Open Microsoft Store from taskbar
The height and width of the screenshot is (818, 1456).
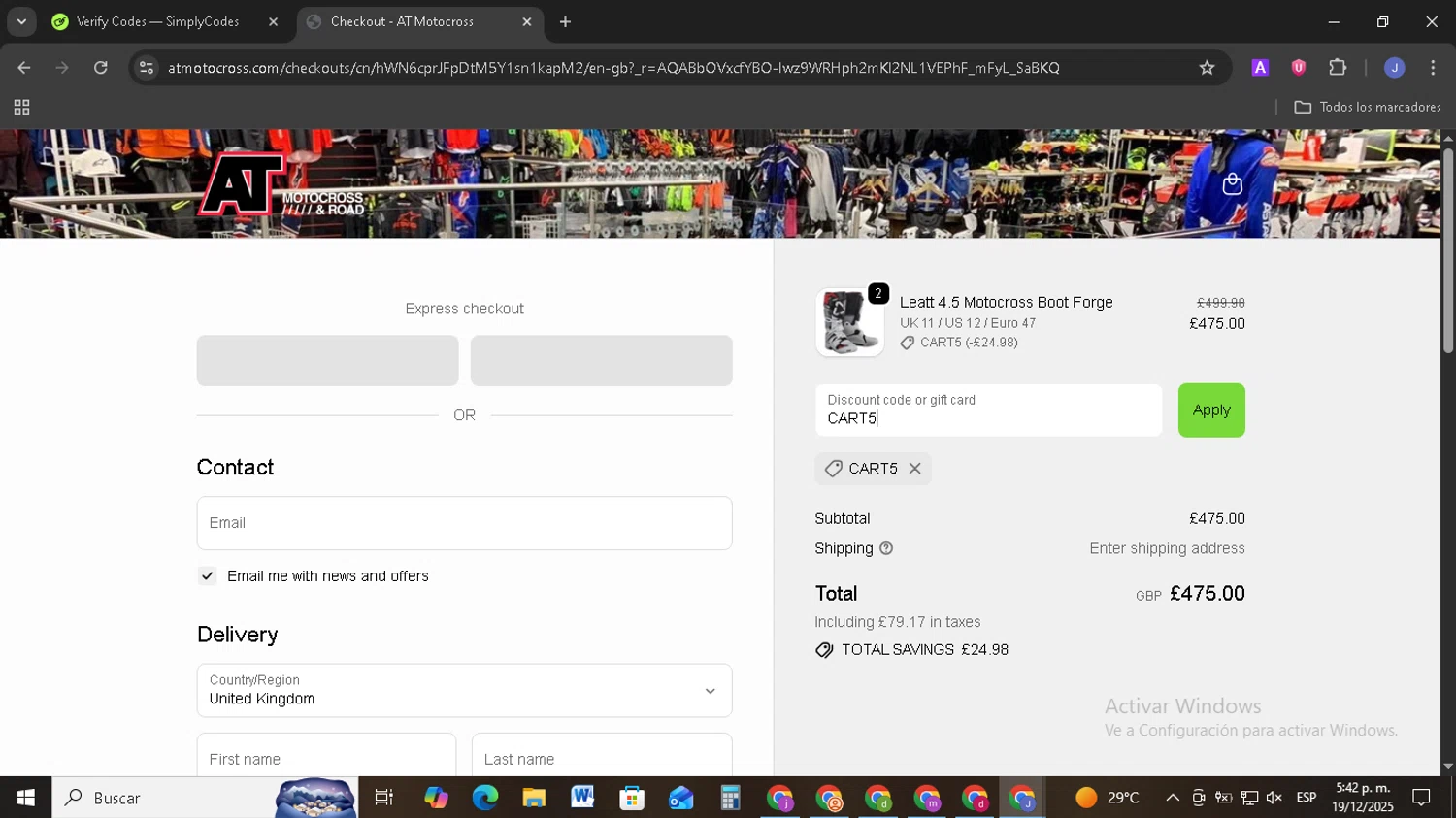coord(632,798)
